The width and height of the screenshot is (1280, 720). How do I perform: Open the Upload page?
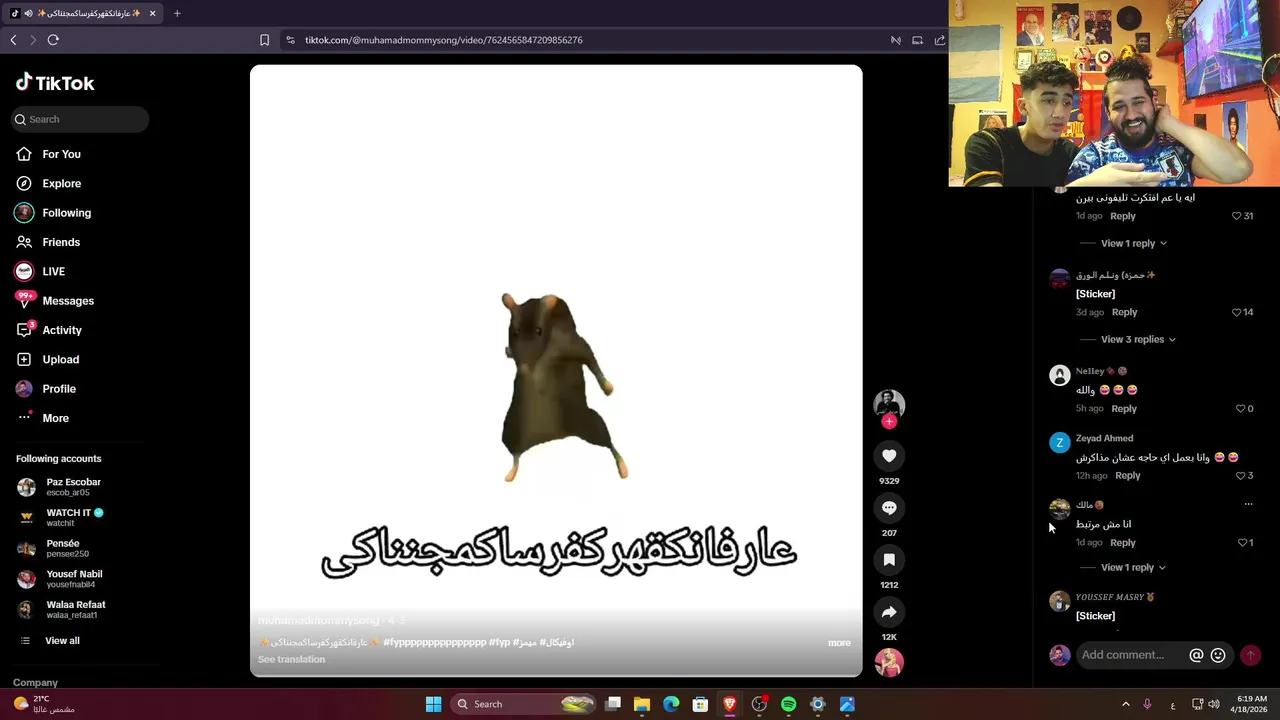click(x=47, y=359)
